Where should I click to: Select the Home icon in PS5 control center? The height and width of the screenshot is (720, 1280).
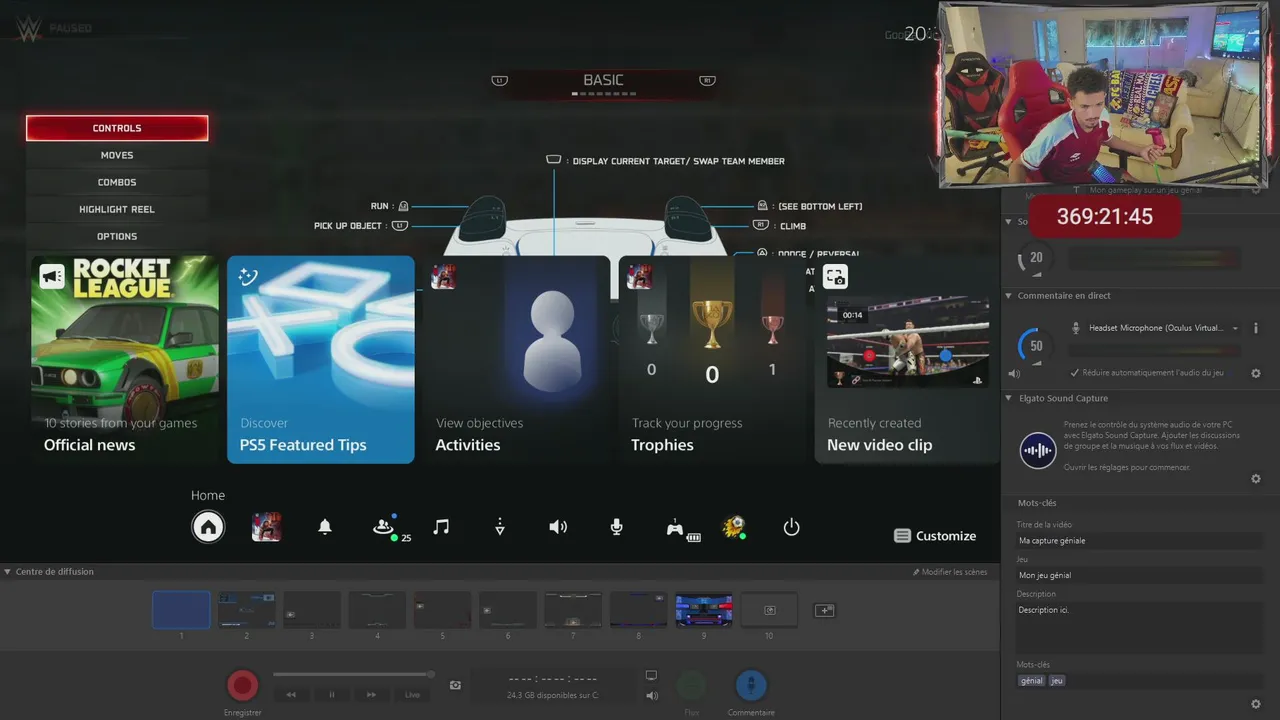click(x=208, y=527)
